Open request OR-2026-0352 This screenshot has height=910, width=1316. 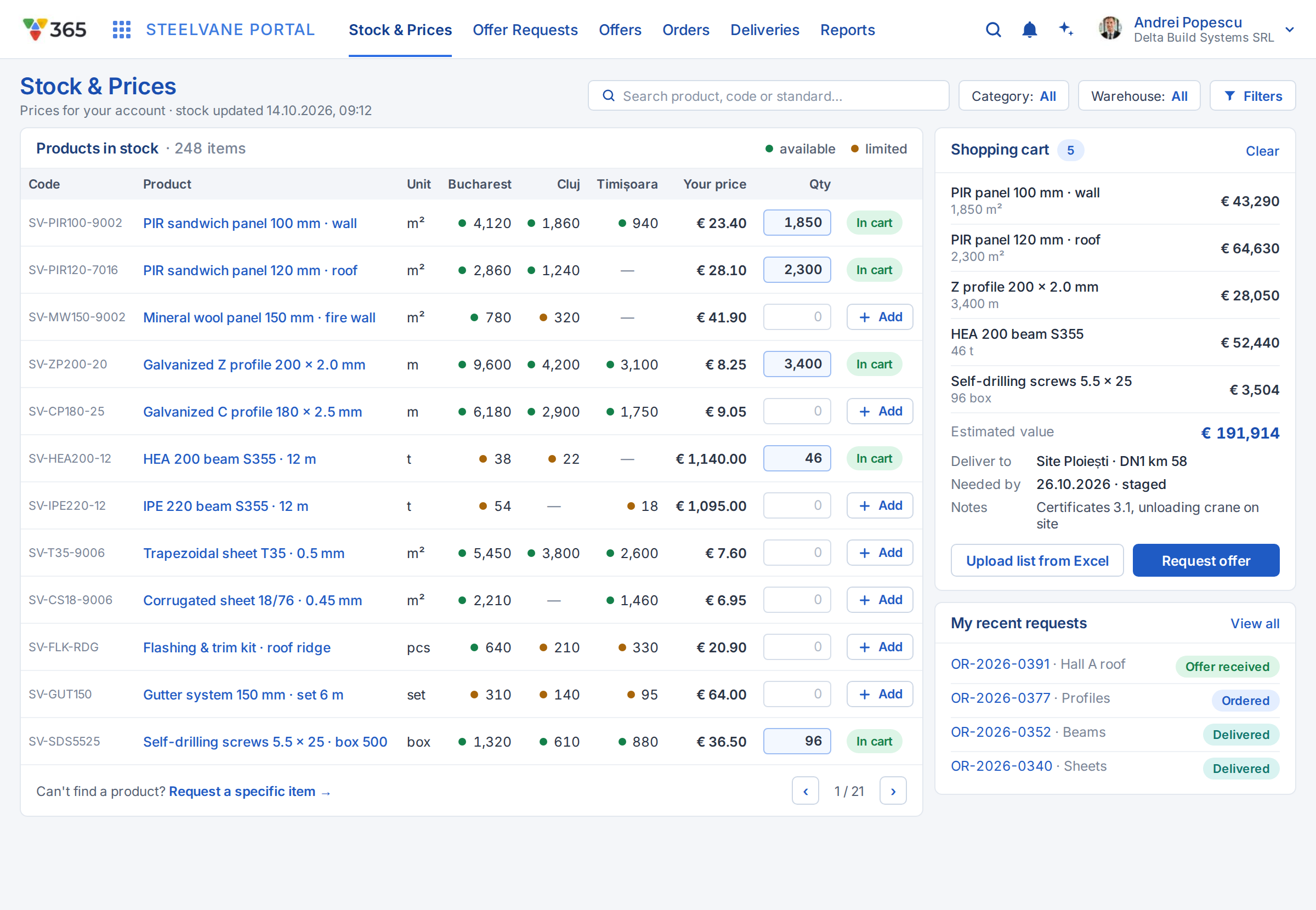(x=1001, y=732)
